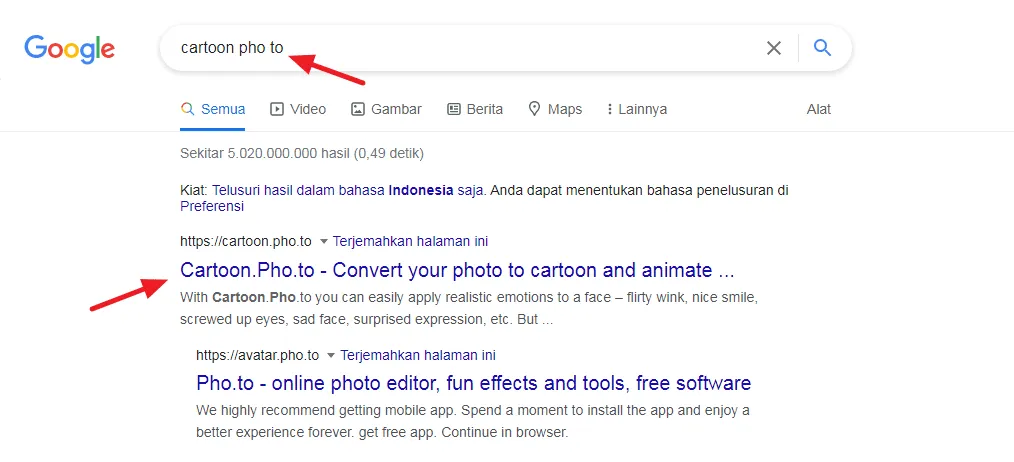The image size is (1014, 462).
Task: Open Pho.to online photo editor result
Action: pyautogui.click(x=473, y=383)
